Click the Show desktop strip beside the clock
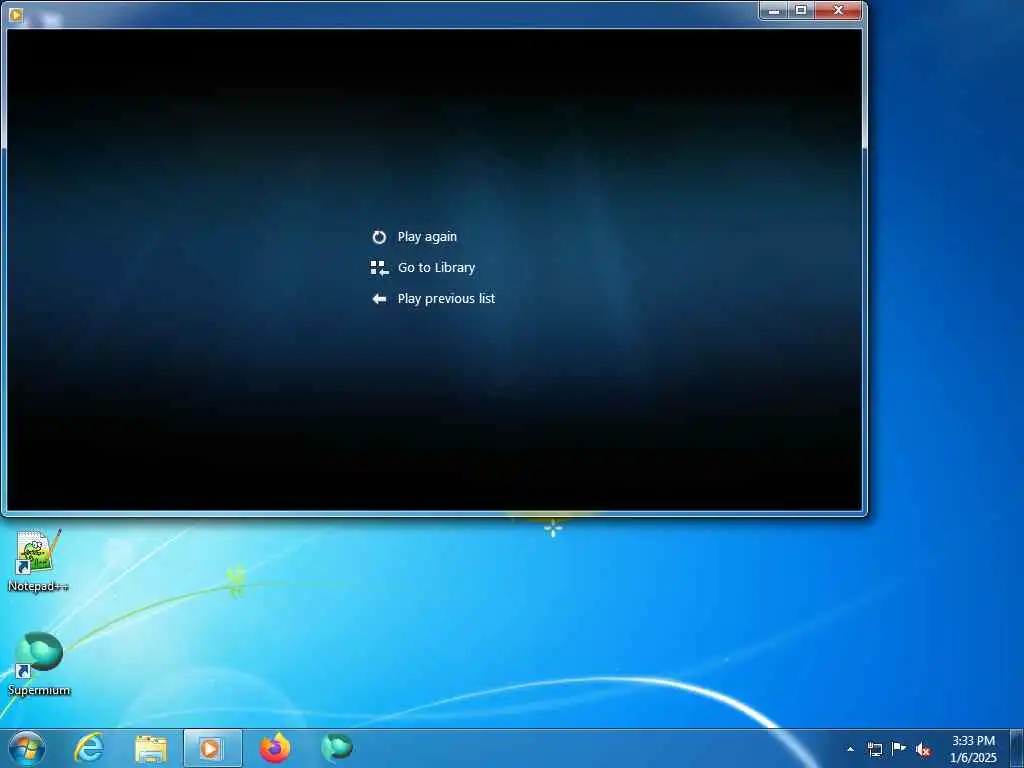The width and height of the screenshot is (1024, 768). tap(1017, 748)
